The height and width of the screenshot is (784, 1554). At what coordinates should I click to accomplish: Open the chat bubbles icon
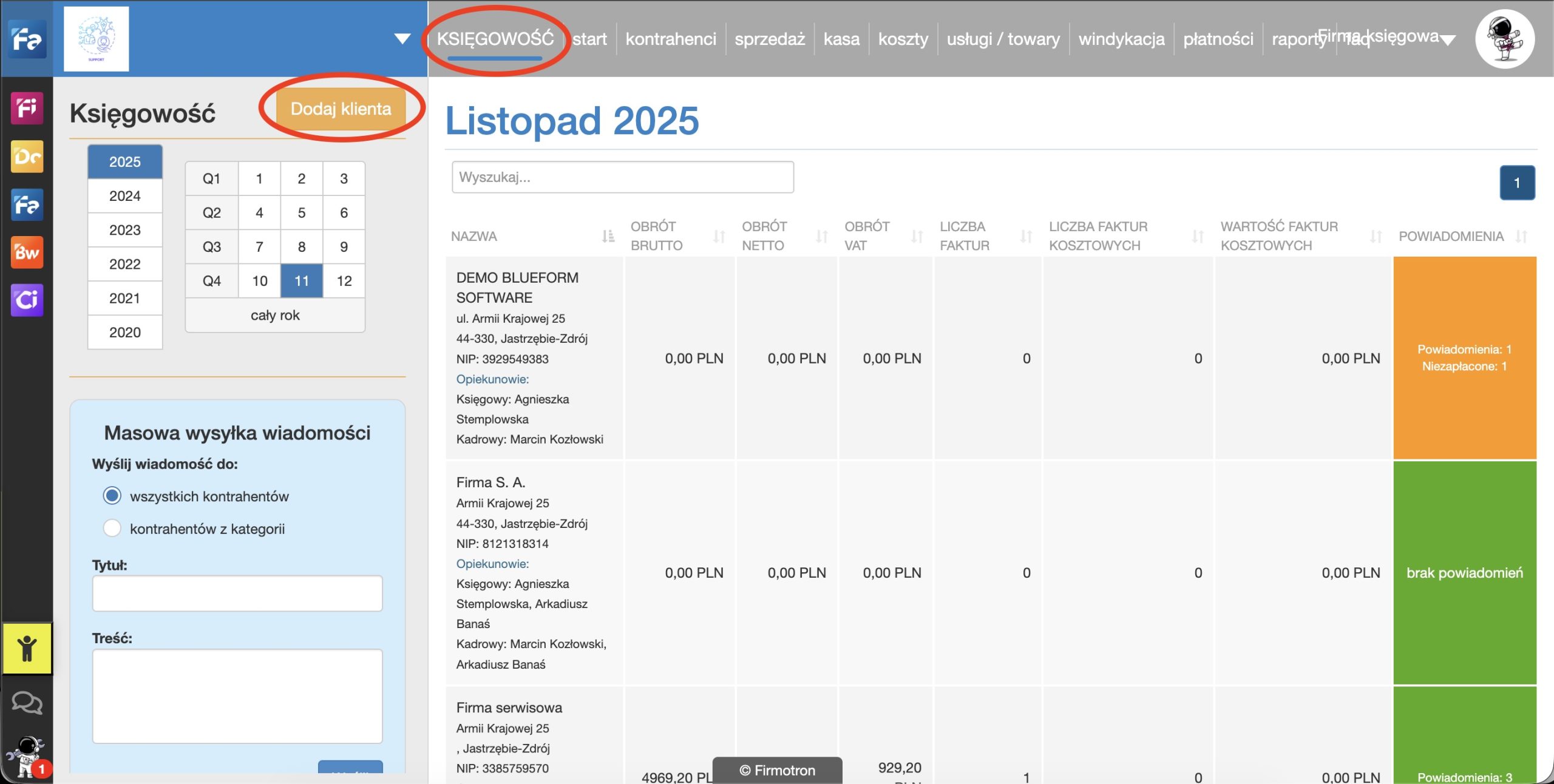point(27,703)
